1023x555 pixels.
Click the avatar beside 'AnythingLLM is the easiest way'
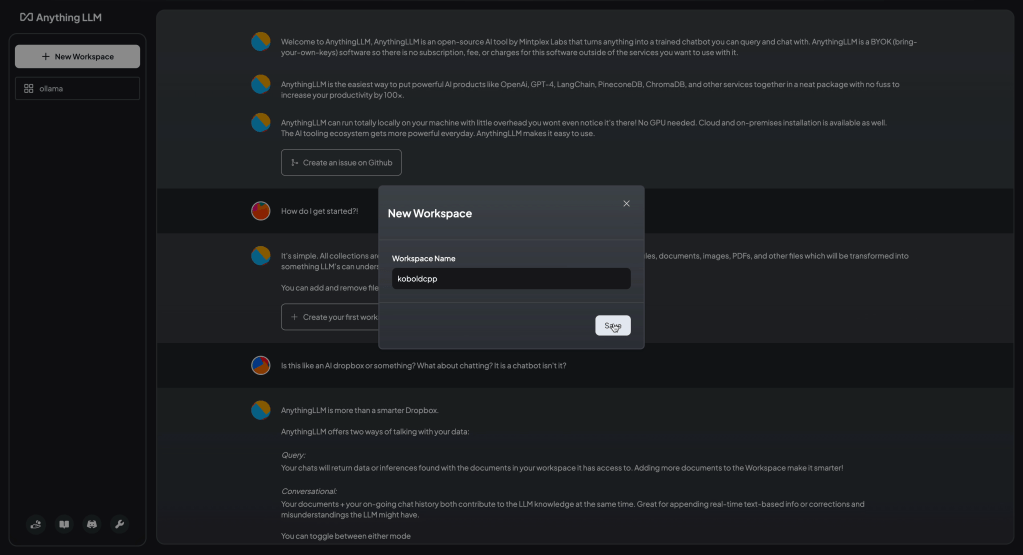pyautogui.click(x=261, y=85)
